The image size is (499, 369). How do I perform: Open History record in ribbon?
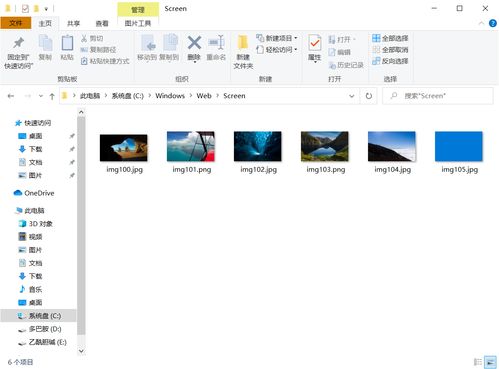346,65
